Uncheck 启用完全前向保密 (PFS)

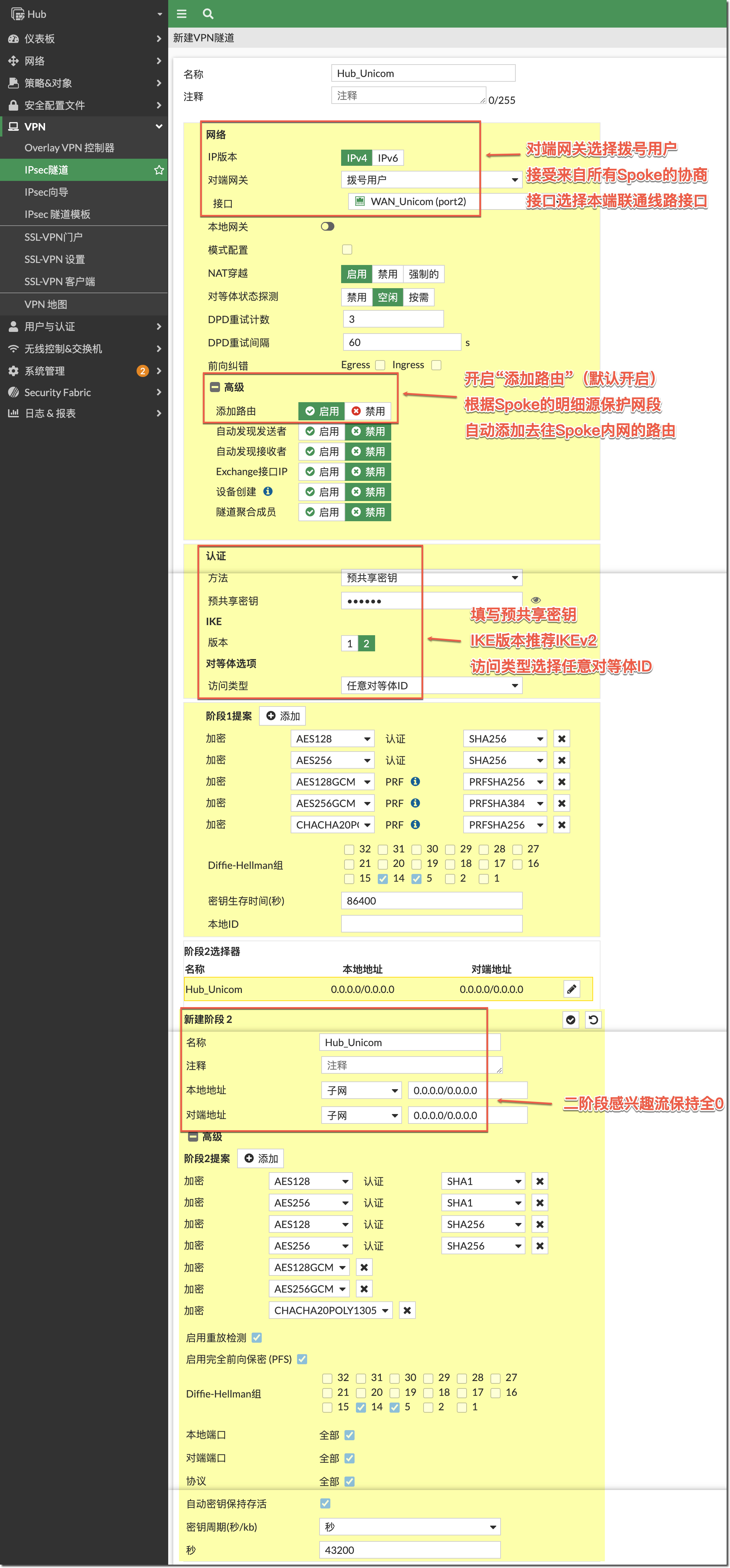[301, 1359]
